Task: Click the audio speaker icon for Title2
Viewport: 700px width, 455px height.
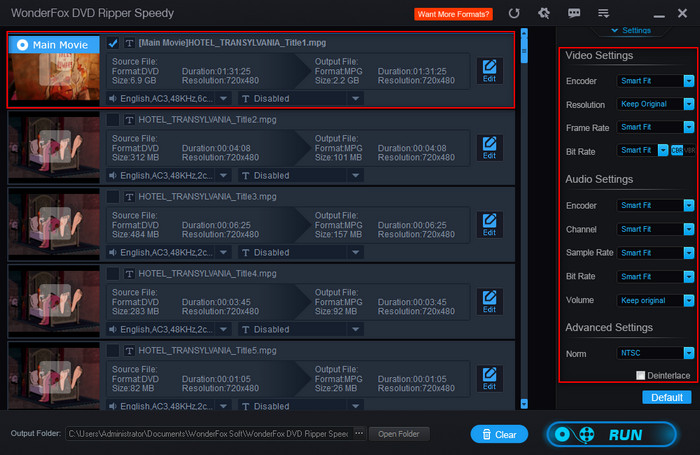Action: pyautogui.click(x=113, y=175)
